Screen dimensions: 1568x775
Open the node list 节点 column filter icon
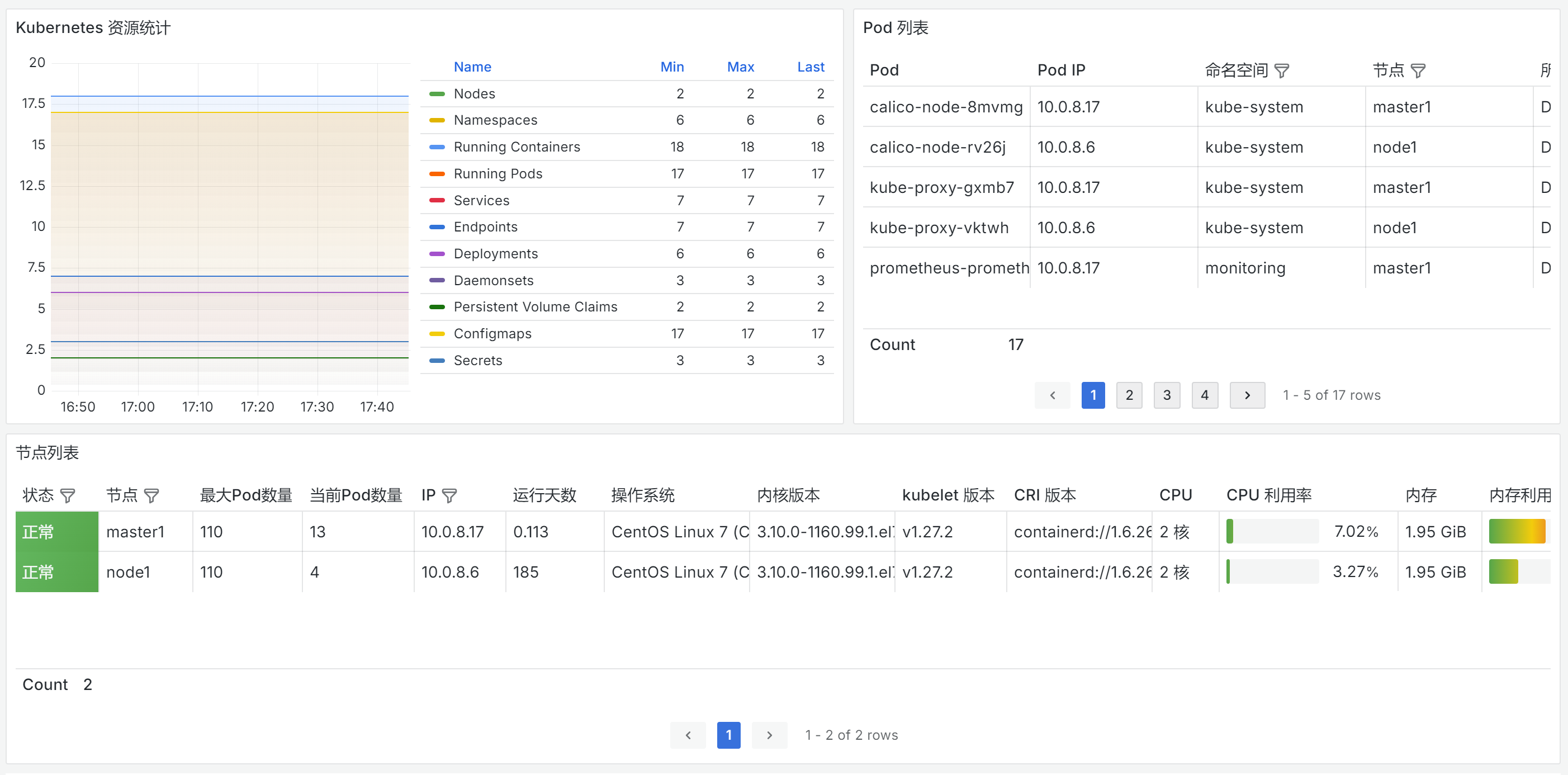[x=151, y=495]
